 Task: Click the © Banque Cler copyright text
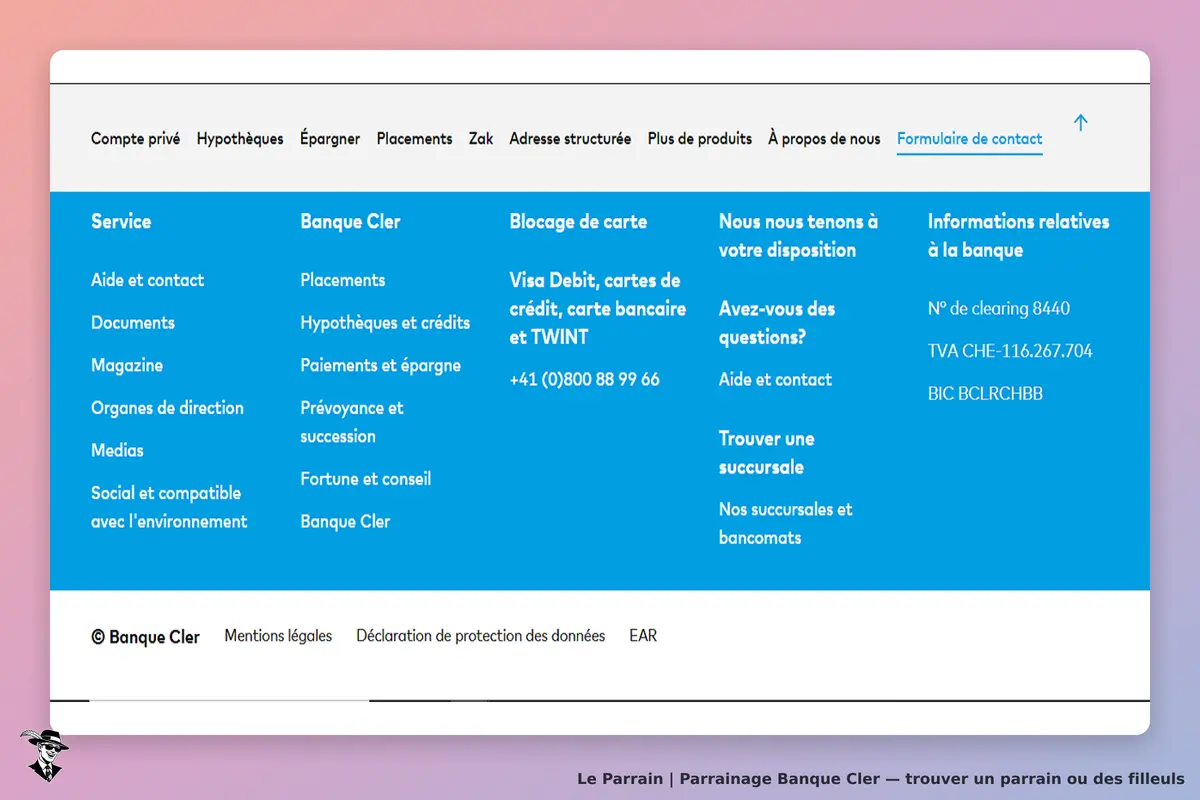click(x=146, y=637)
